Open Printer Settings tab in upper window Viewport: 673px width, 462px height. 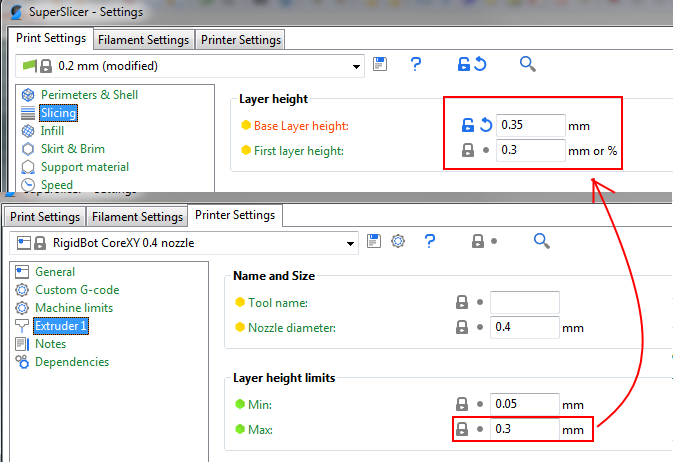[x=241, y=40]
